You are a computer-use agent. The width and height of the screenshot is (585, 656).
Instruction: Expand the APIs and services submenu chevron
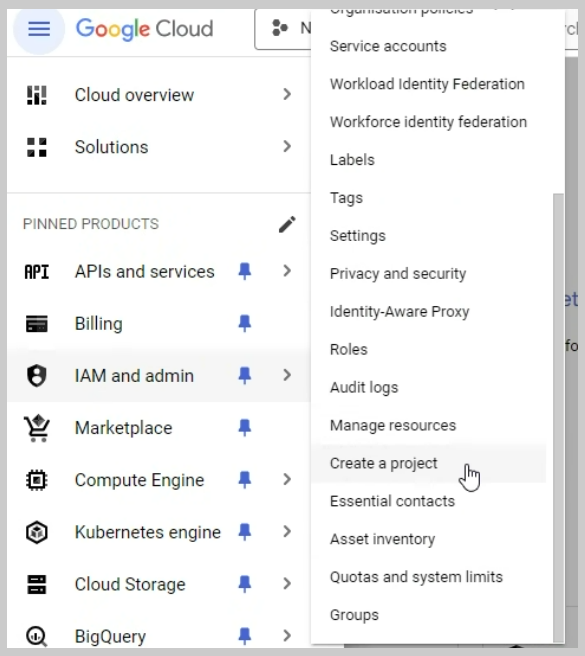tap(287, 271)
